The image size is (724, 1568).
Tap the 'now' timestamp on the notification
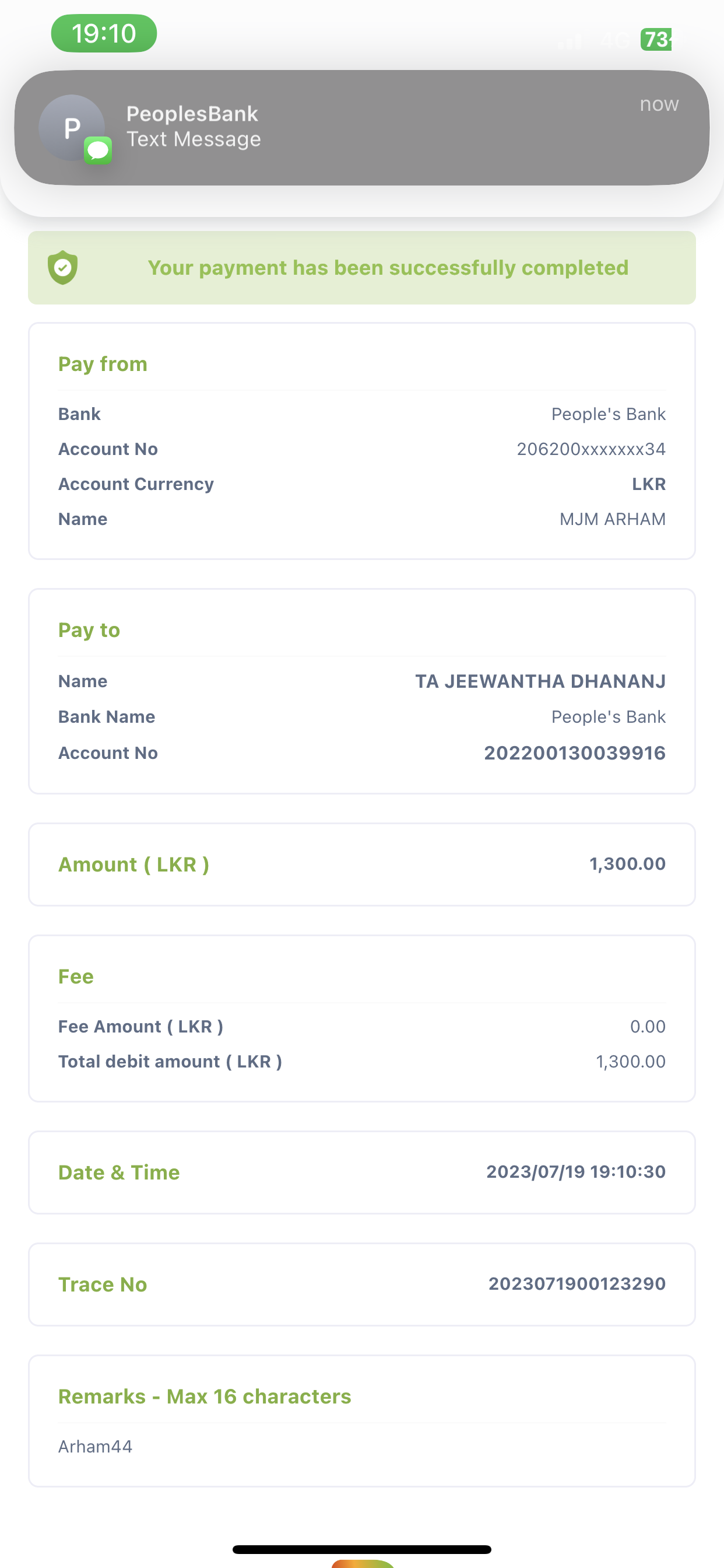coord(659,104)
